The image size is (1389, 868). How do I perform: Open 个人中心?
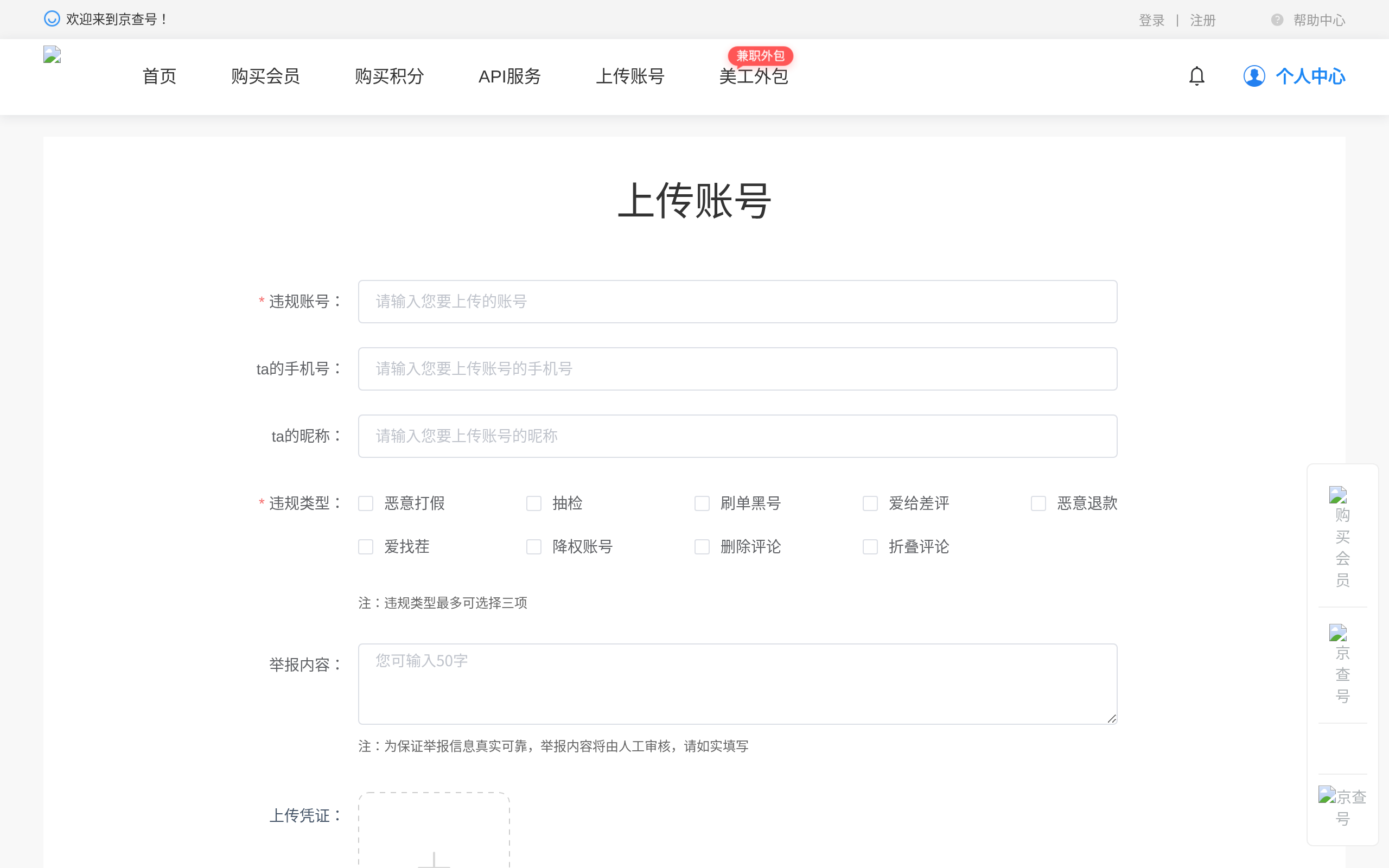pos(1310,76)
